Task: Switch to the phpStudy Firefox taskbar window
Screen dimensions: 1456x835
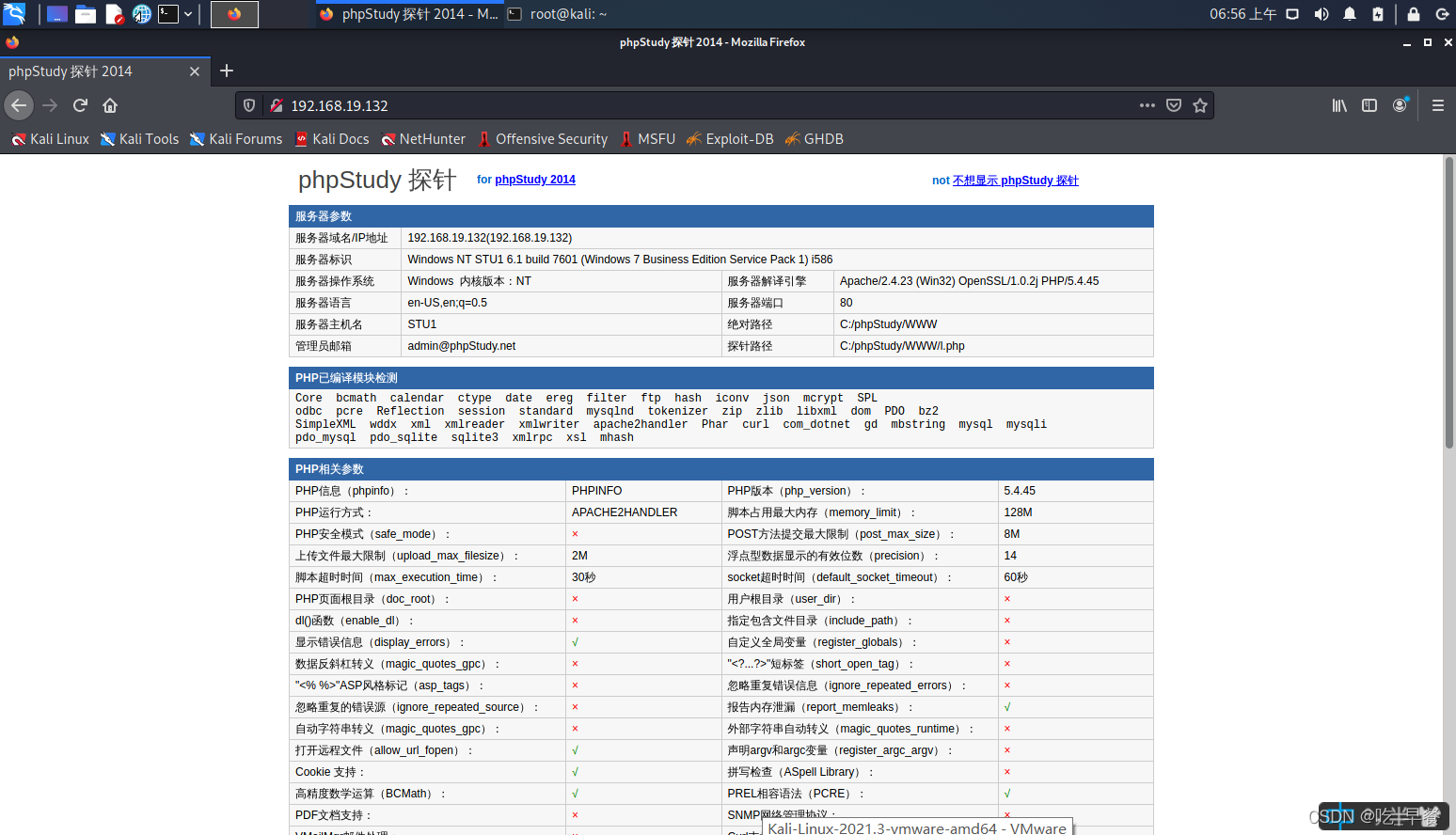Action: (x=409, y=14)
